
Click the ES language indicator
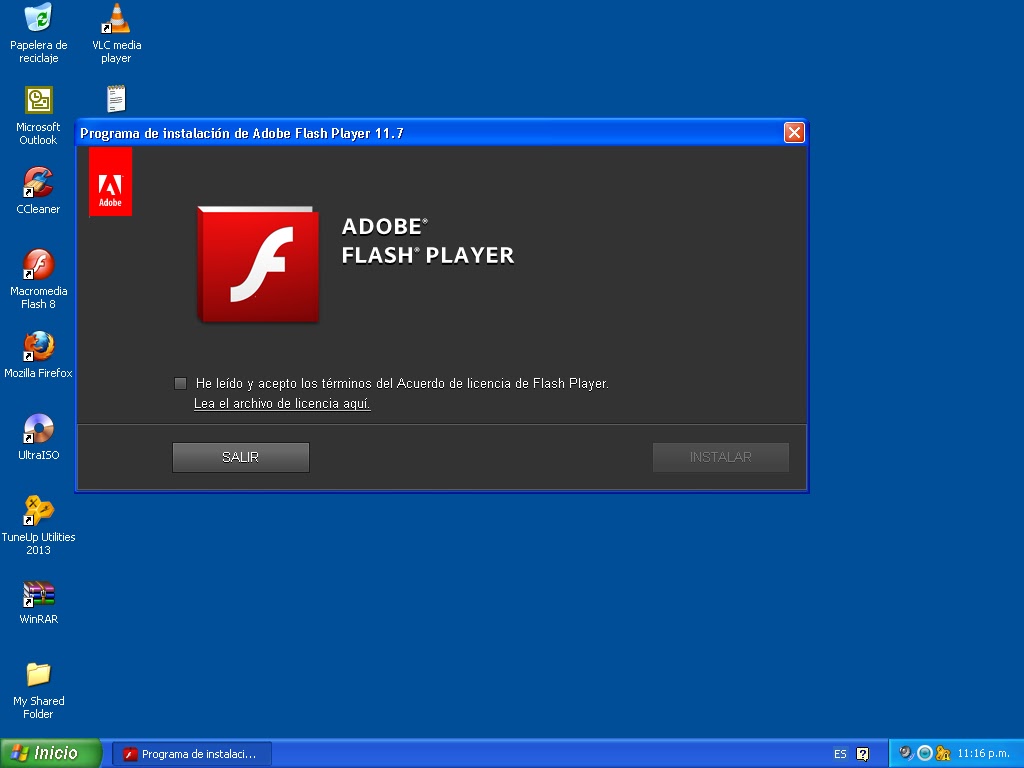(x=840, y=754)
